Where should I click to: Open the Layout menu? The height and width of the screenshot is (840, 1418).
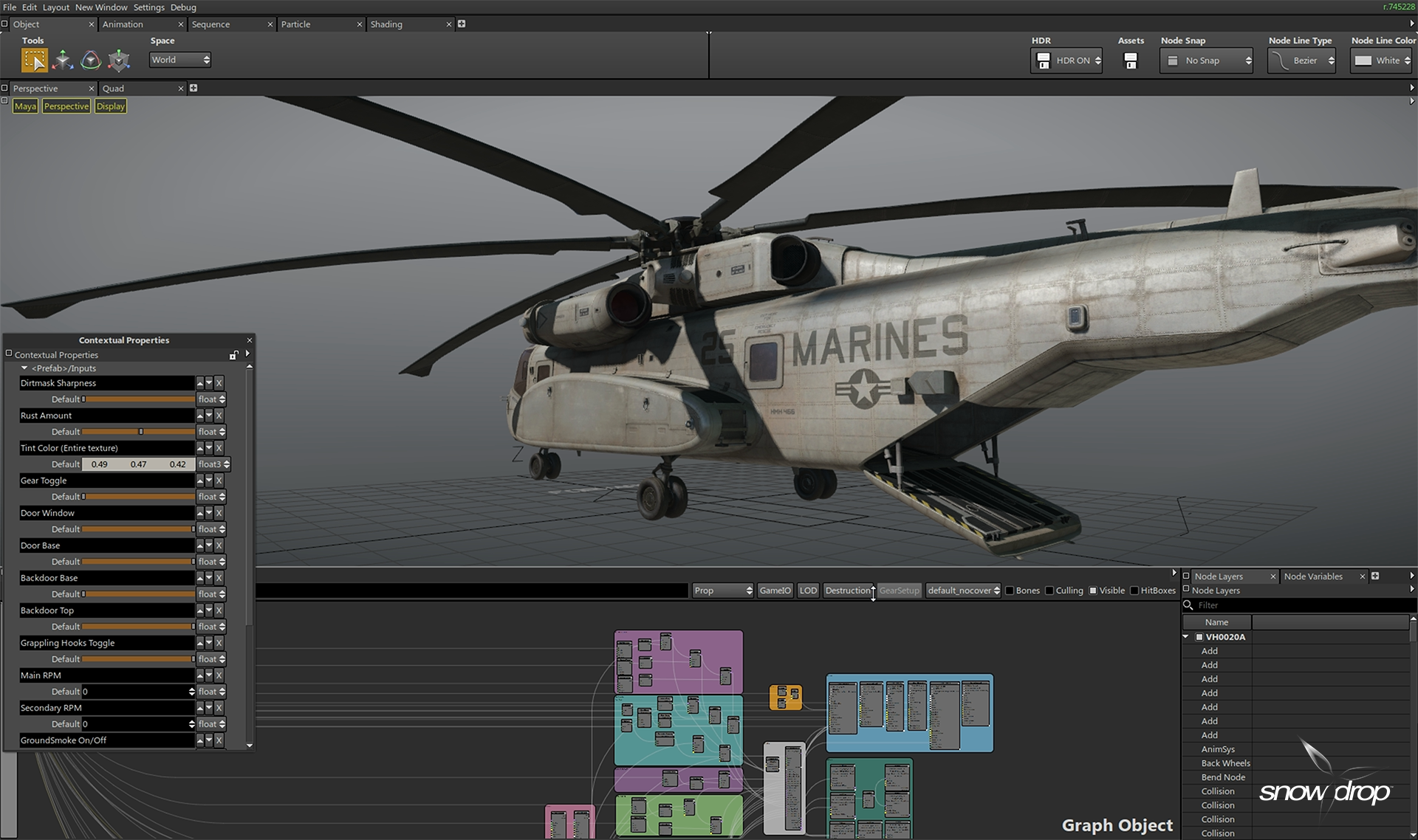click(55, 7)
